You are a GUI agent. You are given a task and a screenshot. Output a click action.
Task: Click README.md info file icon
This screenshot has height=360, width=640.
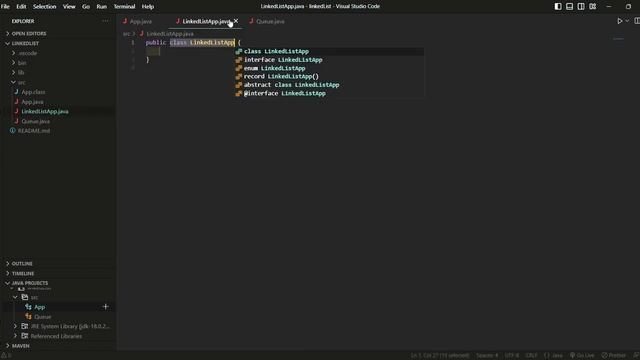point(13,131)
